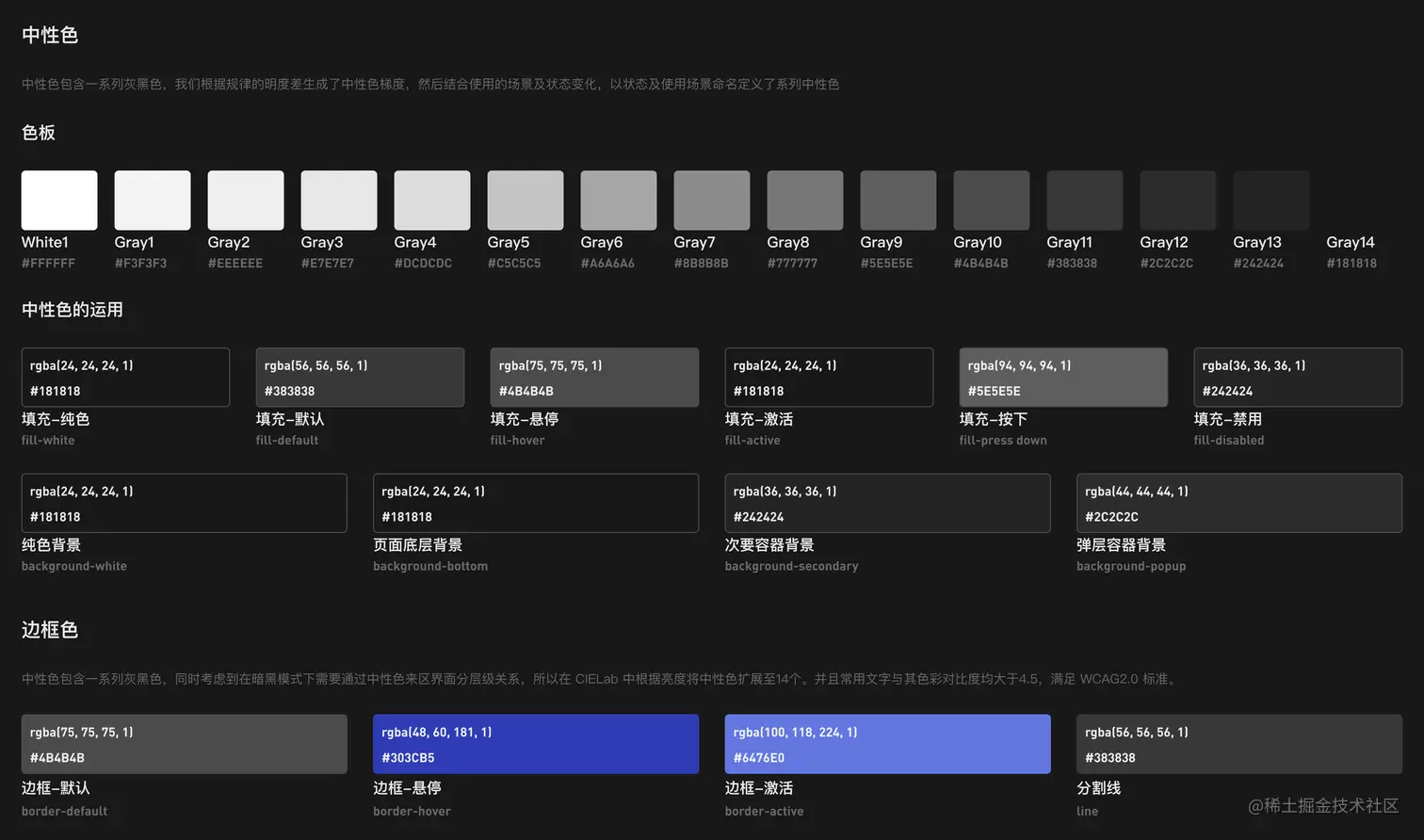Click the border-active token name

click(765, 812)
